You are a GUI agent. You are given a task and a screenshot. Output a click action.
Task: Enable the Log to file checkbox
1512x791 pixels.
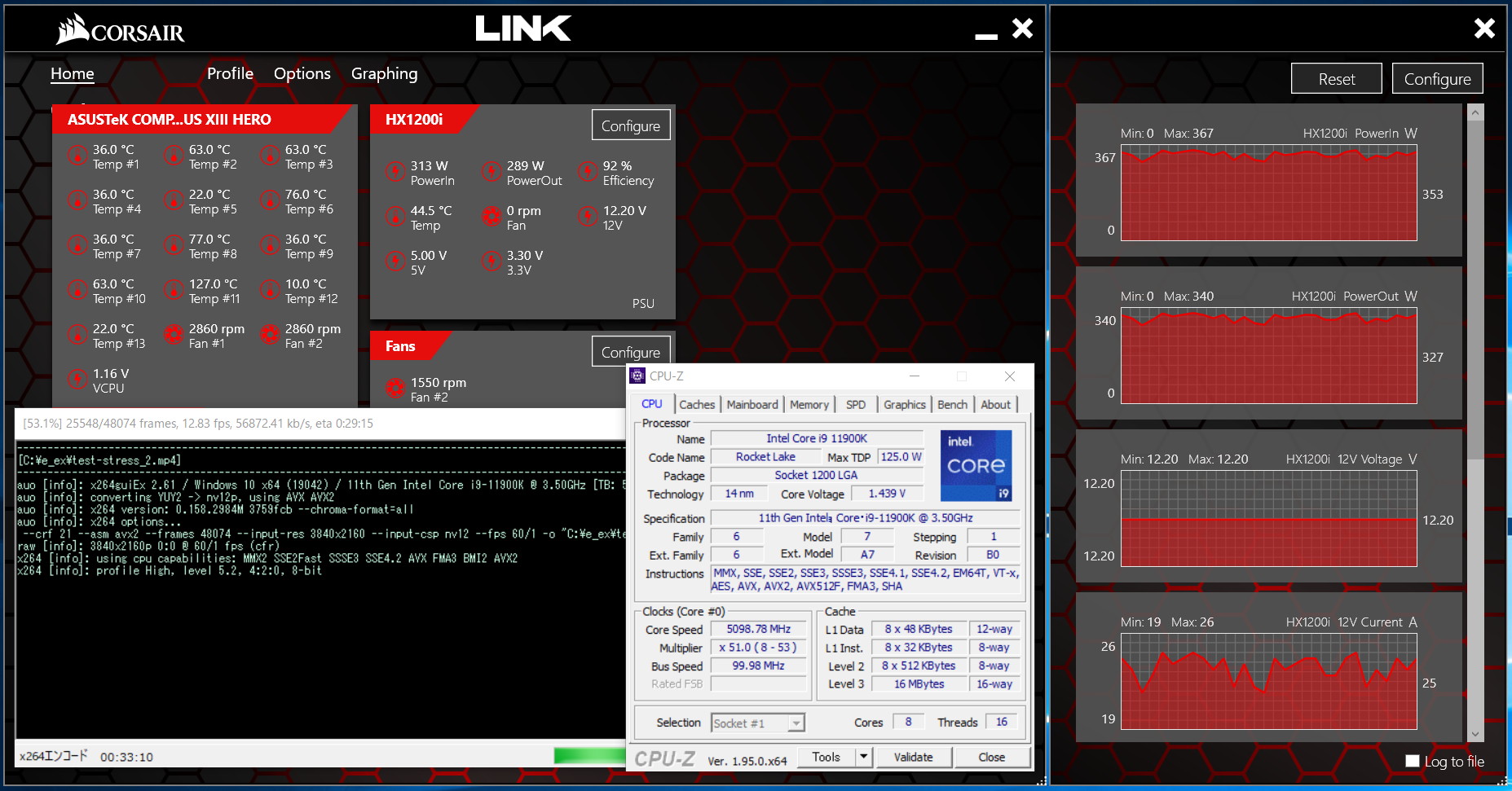tap(1413, 761)
